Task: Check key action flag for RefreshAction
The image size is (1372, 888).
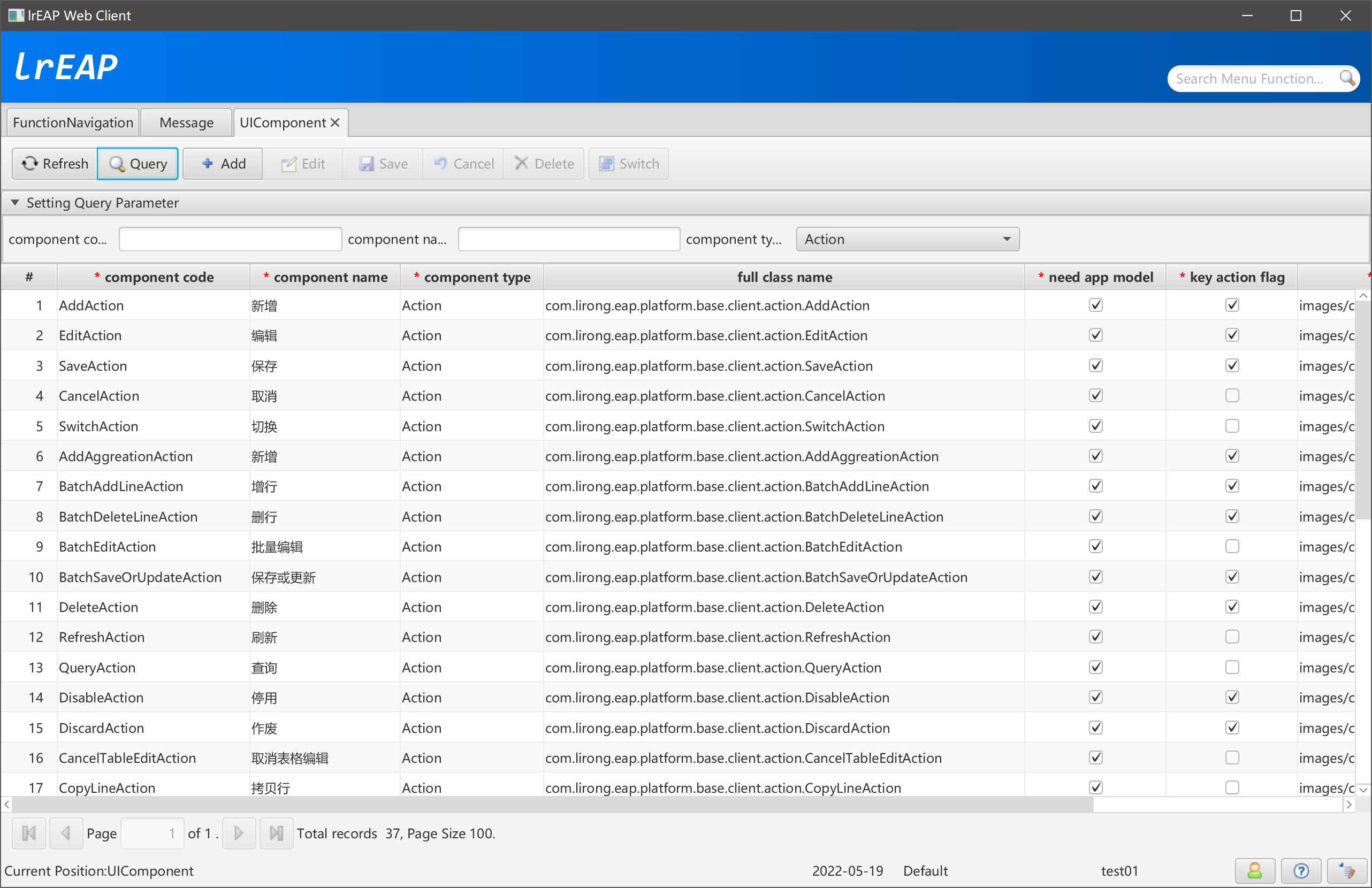Action: pyautogui.click(x=1232, y=637)
